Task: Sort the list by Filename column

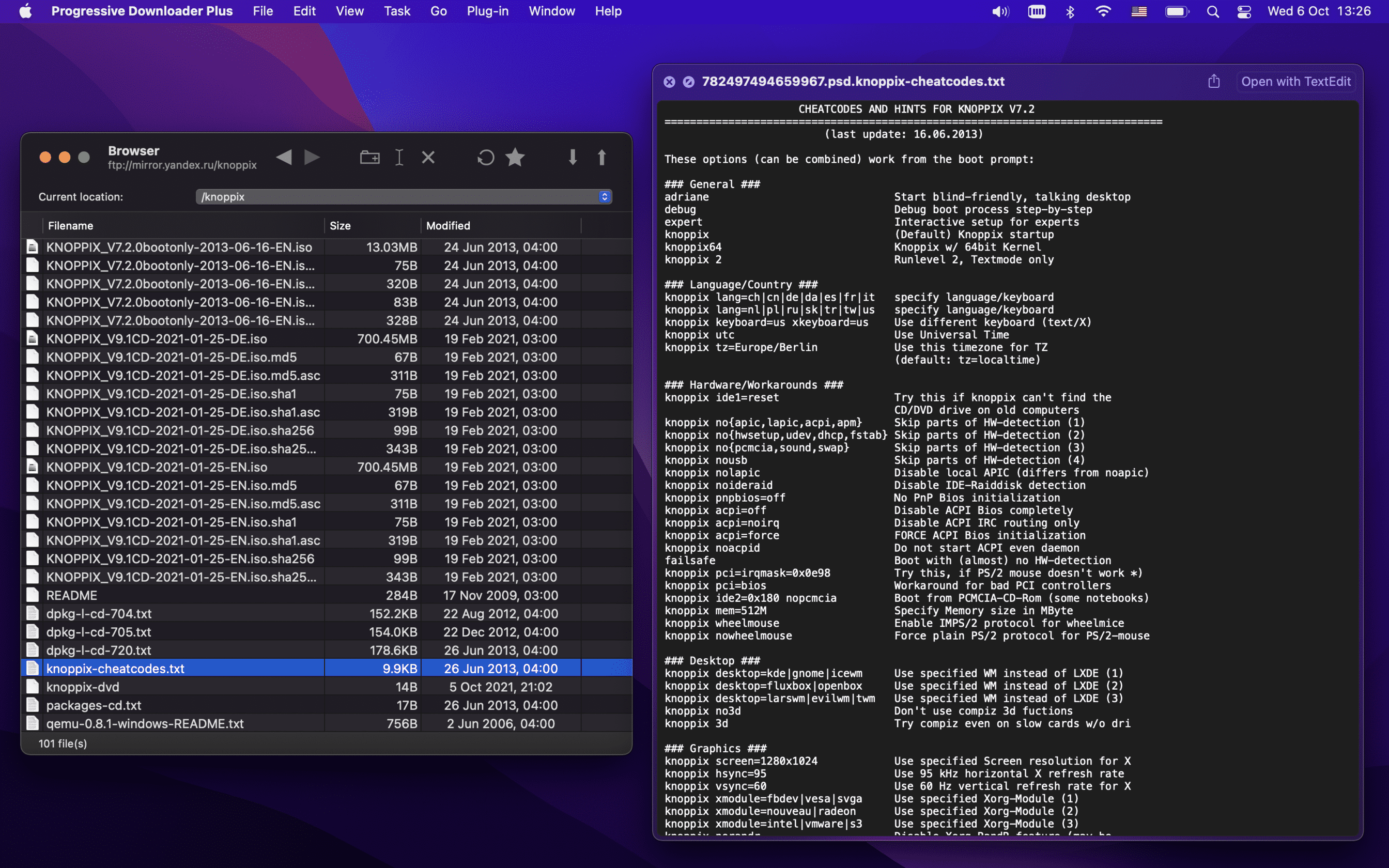Action: coord(183,226)
